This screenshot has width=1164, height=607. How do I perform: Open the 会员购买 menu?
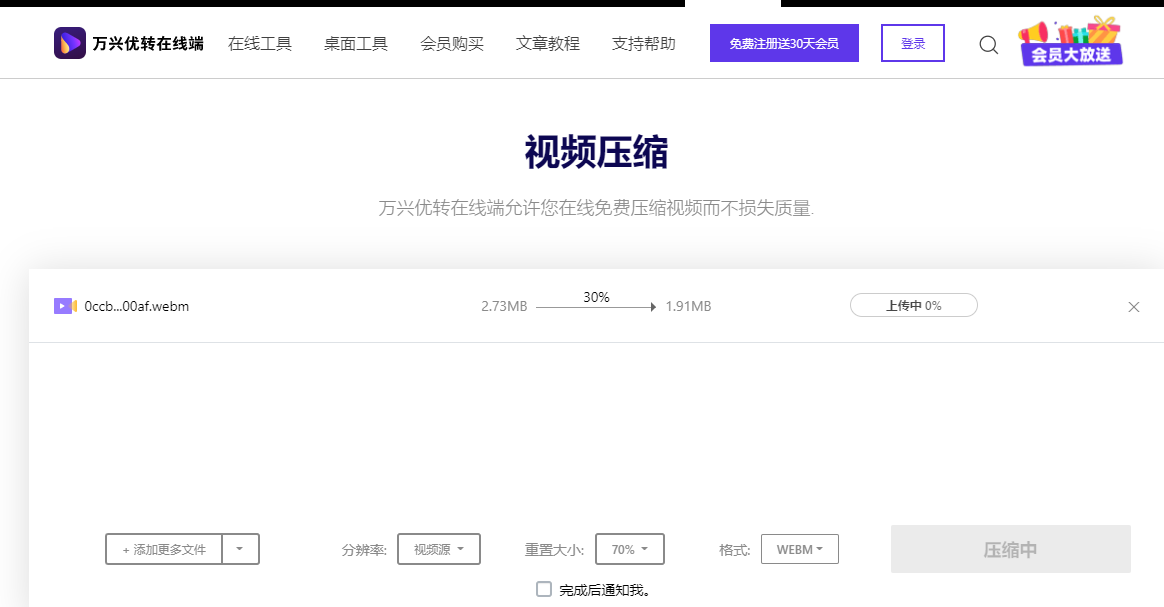click(451, 43)
